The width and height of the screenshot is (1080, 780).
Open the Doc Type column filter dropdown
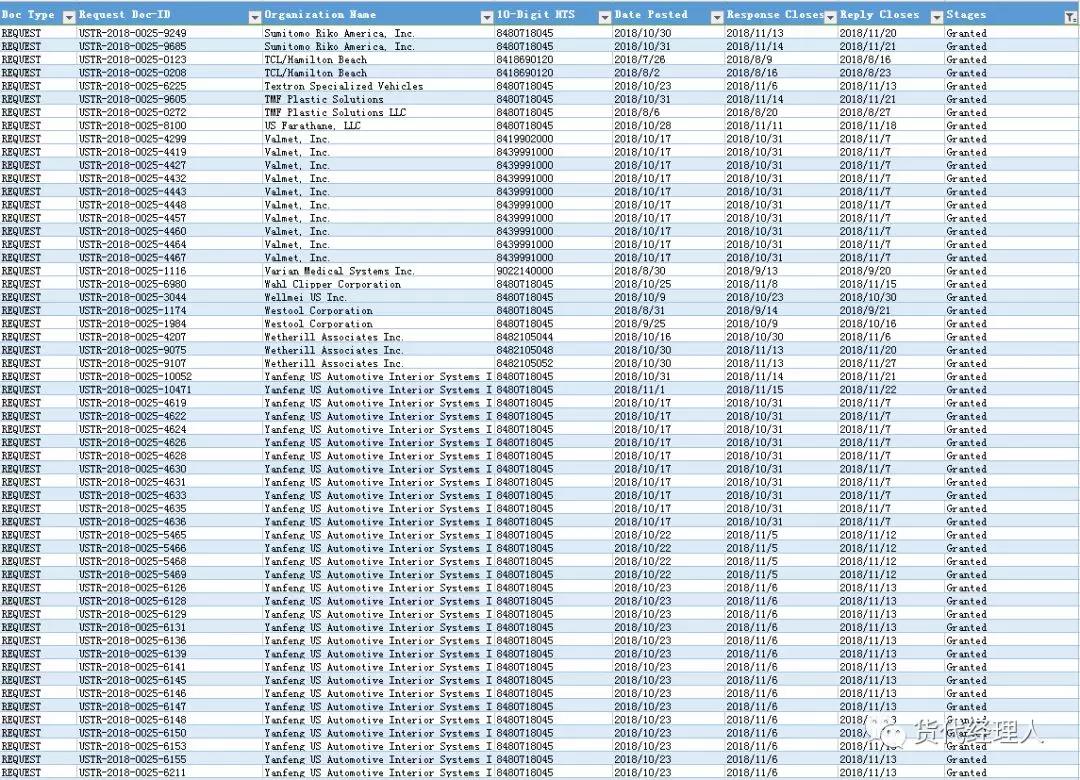tap(68, 17)
